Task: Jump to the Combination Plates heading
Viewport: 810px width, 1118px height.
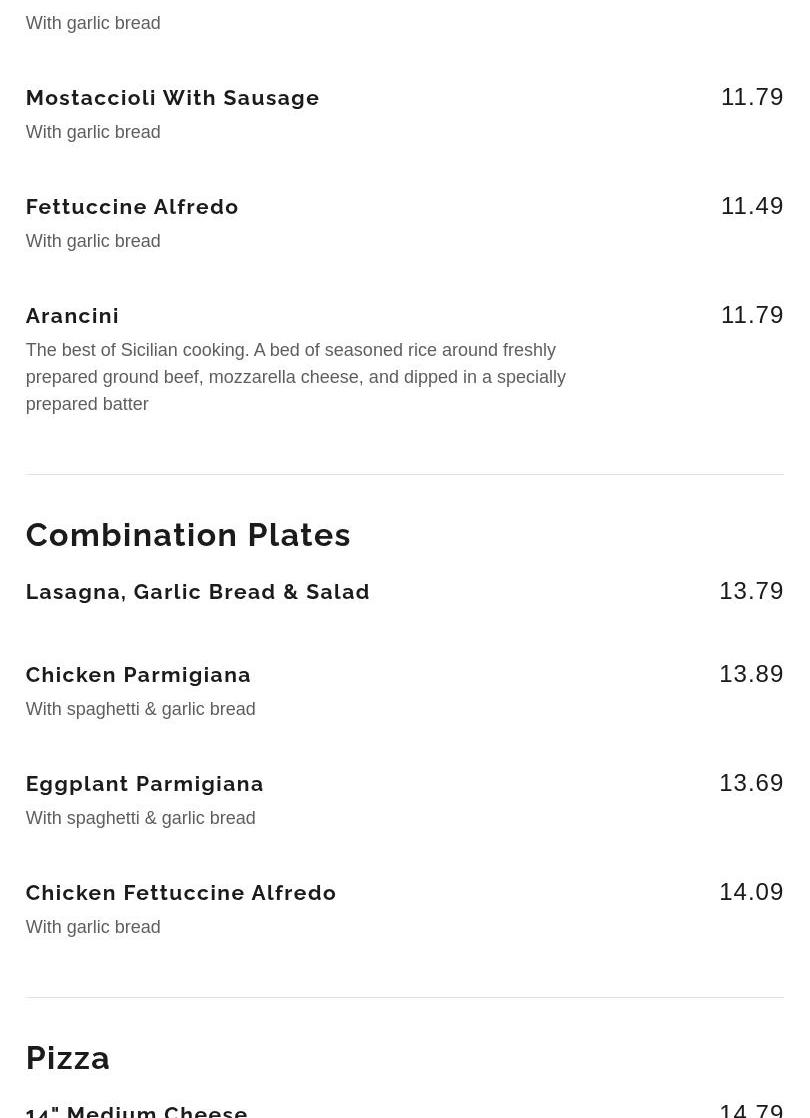Action: pyautogui.click(x=188, y=535)
